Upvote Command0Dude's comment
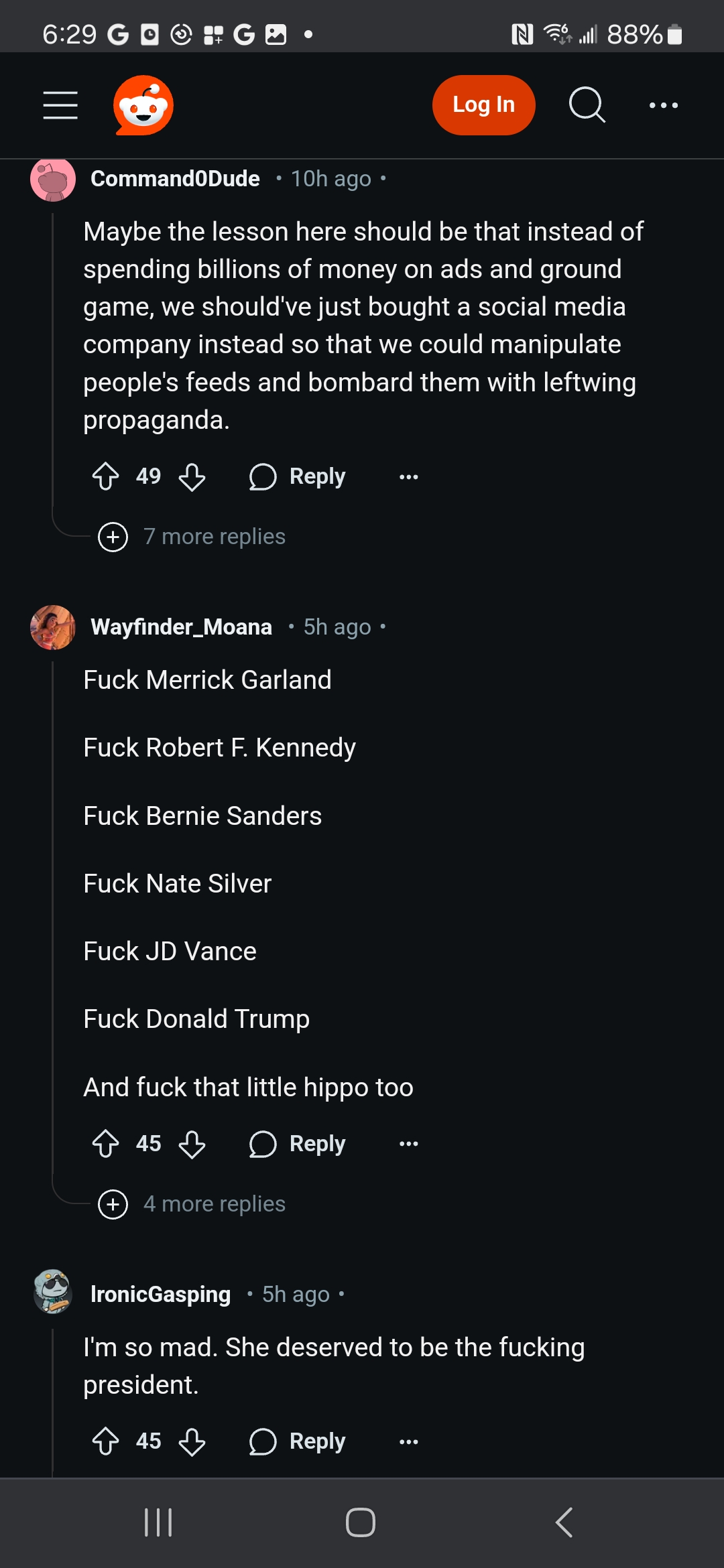This screenshot has width=724, height=1568. [x=105, y=476]
